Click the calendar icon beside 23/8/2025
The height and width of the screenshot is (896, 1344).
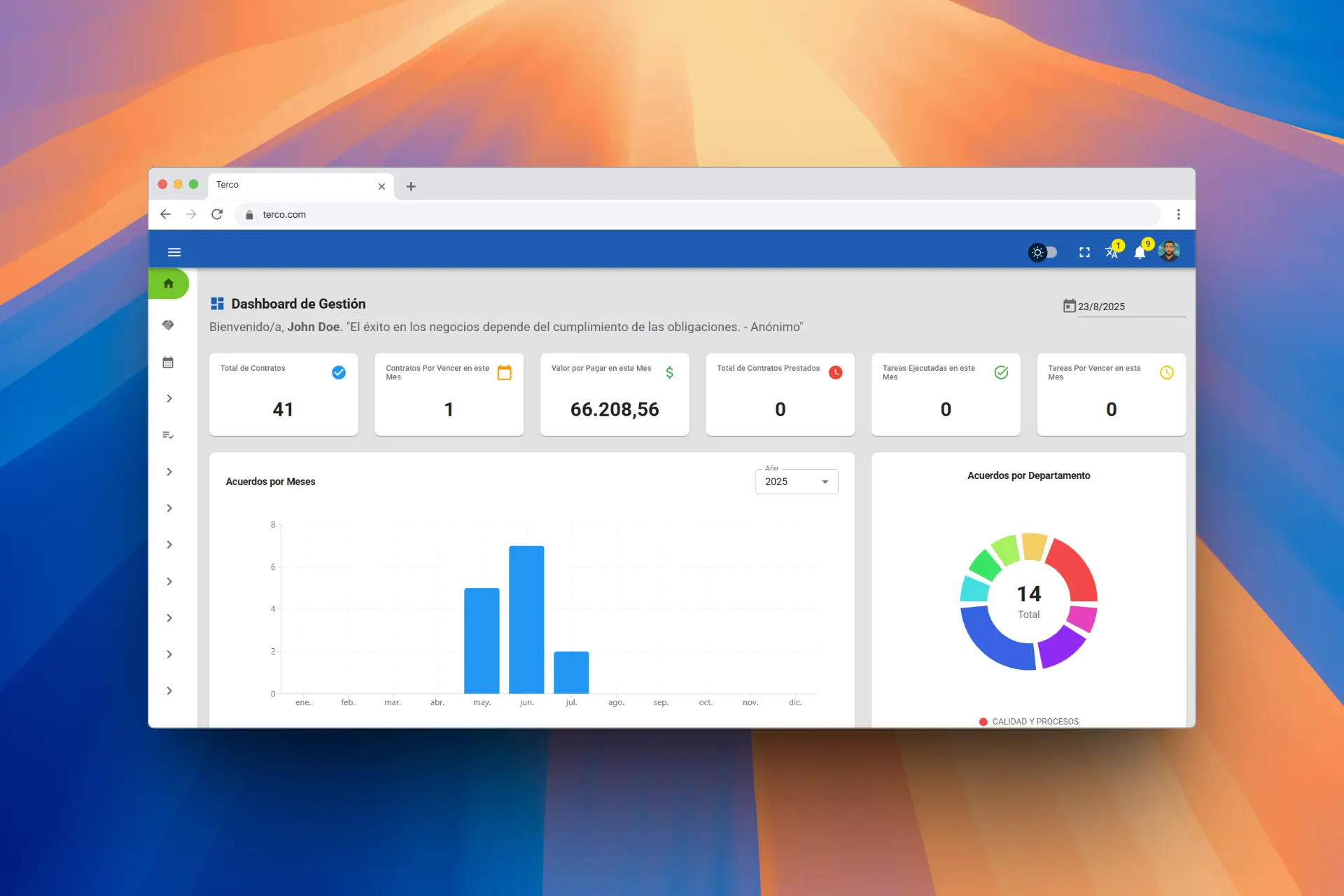[x=1069, y=306]
